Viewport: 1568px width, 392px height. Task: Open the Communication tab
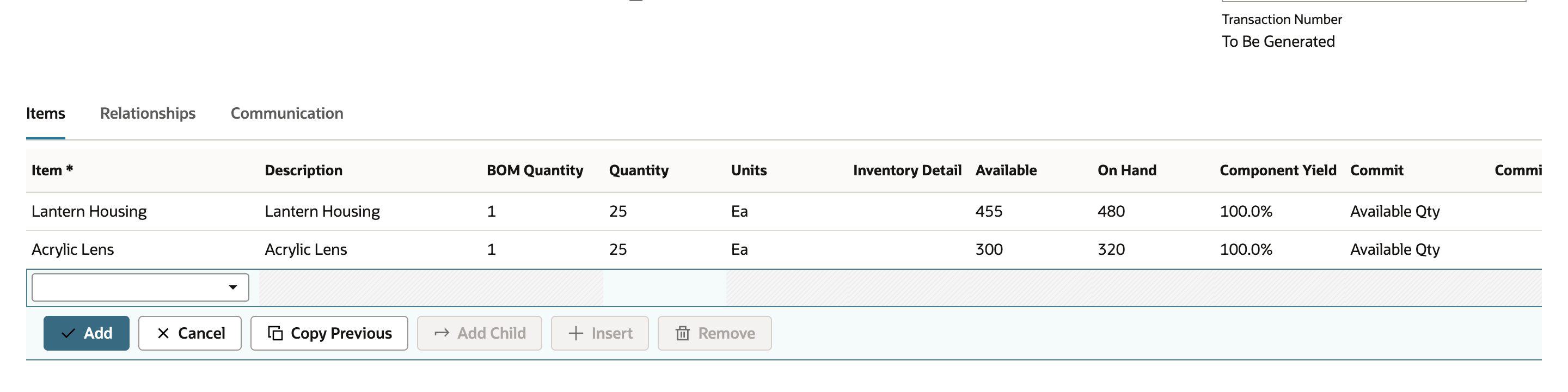coord(287,113)
